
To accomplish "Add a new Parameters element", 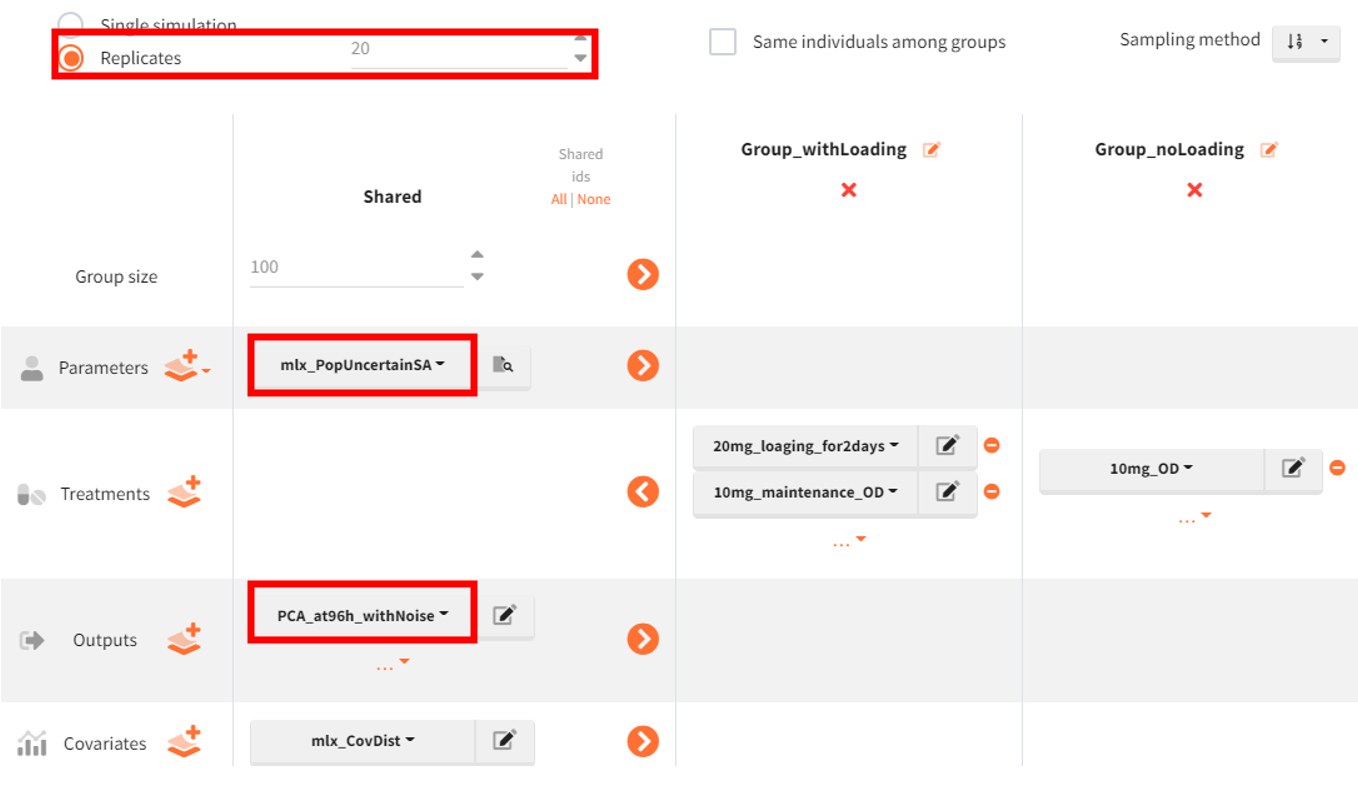I will click(x=183, y=367).
